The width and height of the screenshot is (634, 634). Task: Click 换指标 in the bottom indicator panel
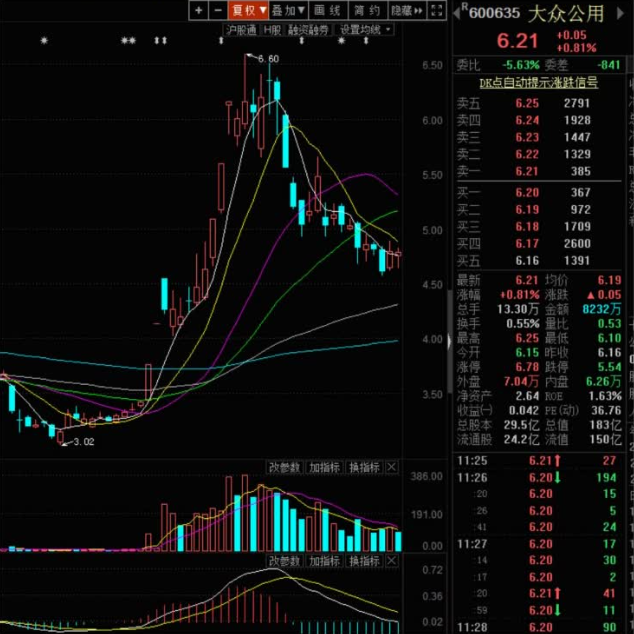[x=364, y=562]
